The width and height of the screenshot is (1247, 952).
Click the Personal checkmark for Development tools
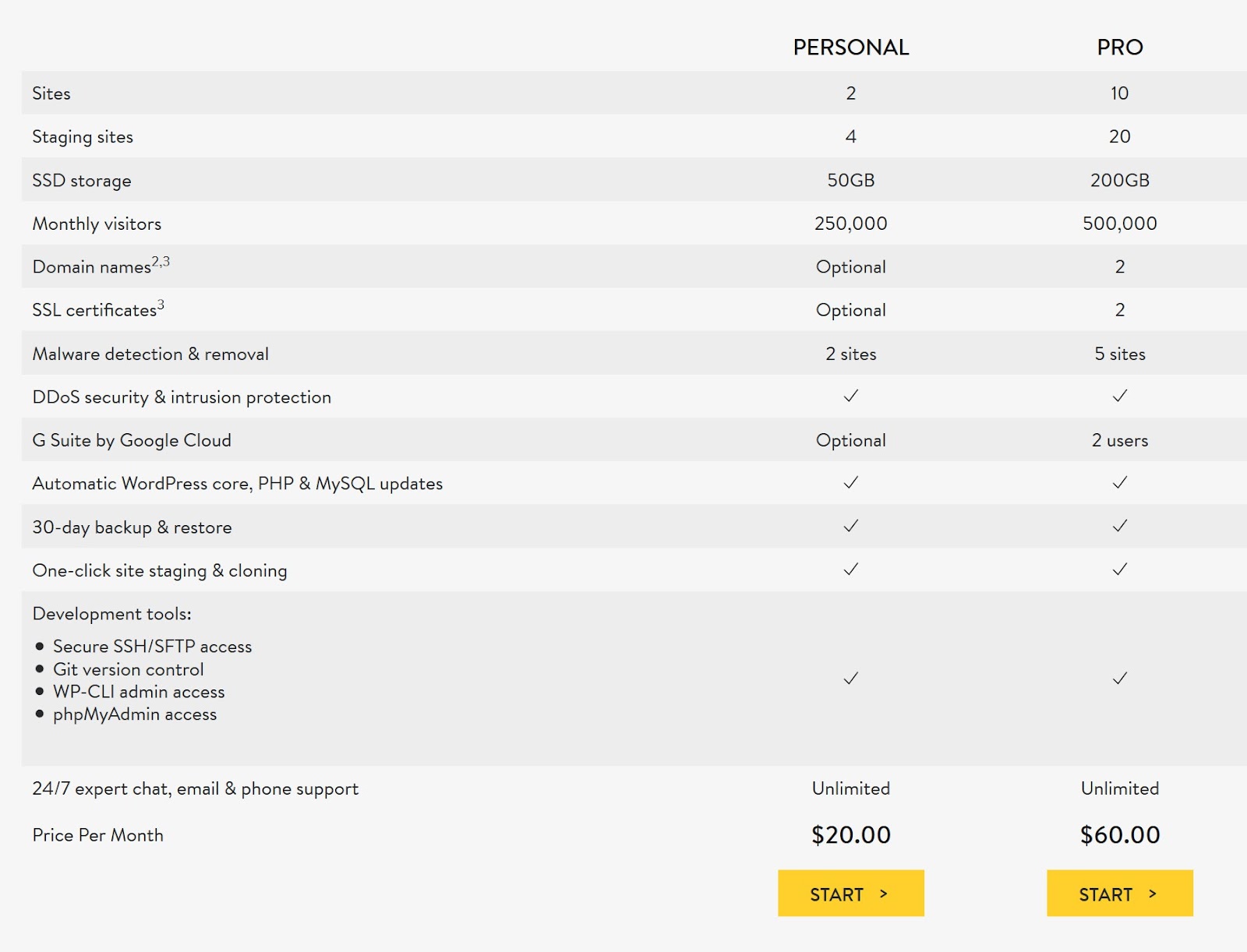click(851, 679)
